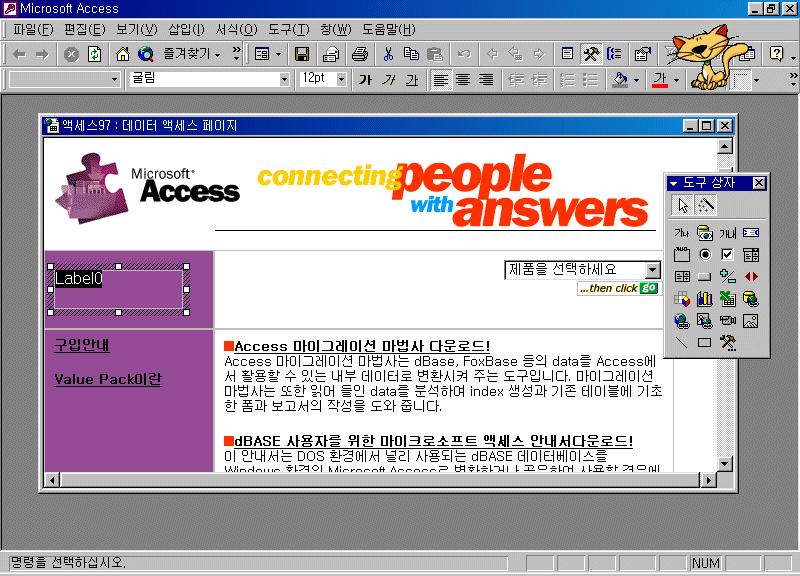Toggle center alignment

click(463, 80)
